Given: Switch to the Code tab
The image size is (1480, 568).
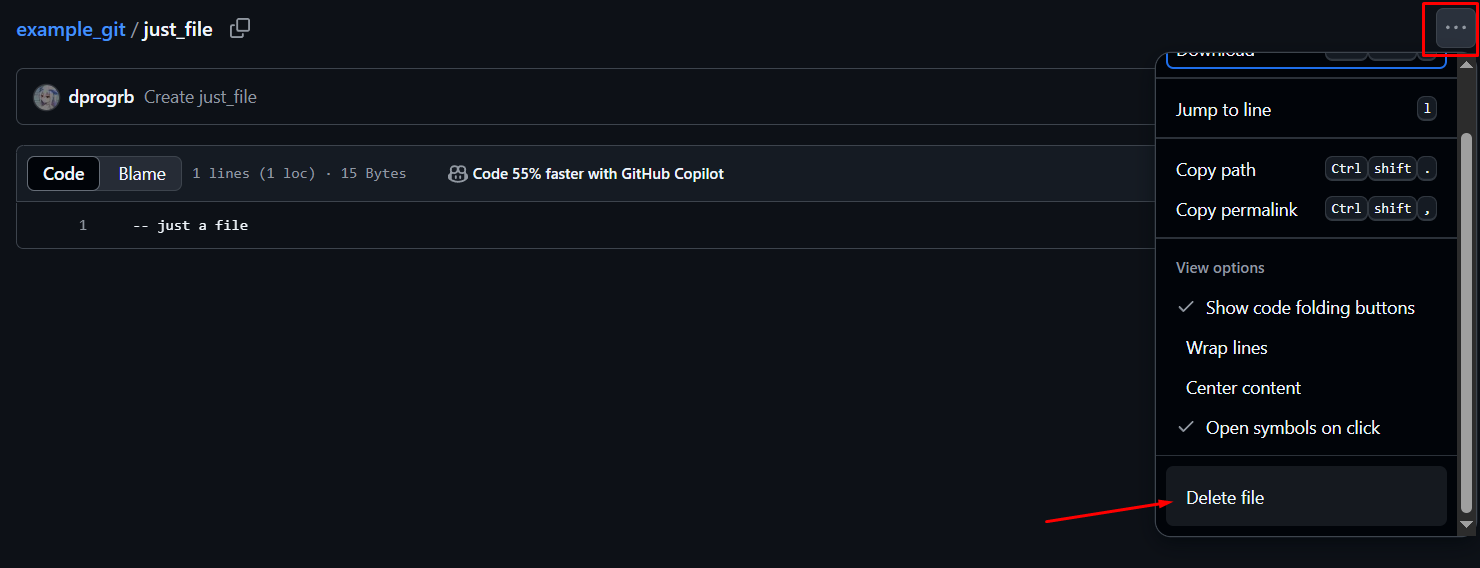Looking at the screenshot, I should [63, 174].
